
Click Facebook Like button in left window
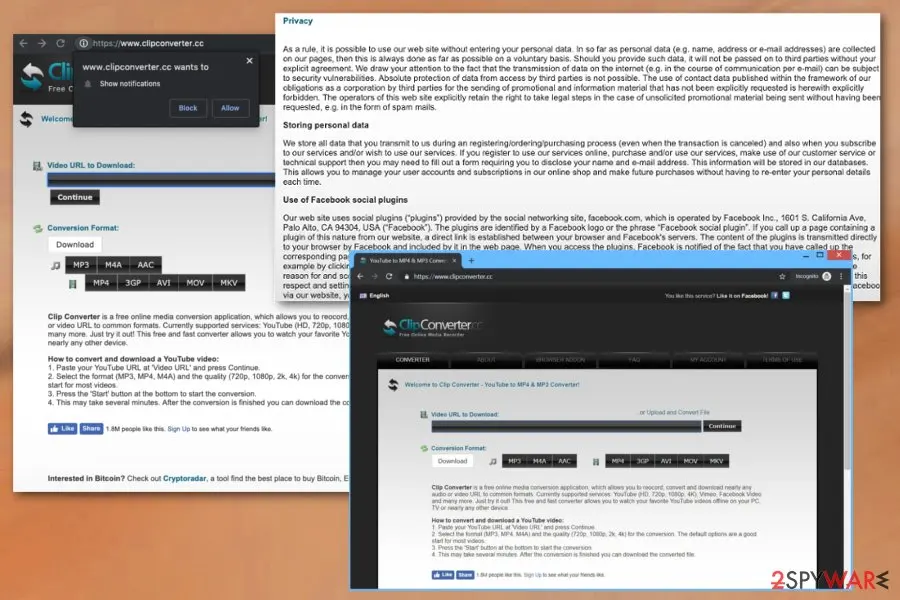[63, 428]
